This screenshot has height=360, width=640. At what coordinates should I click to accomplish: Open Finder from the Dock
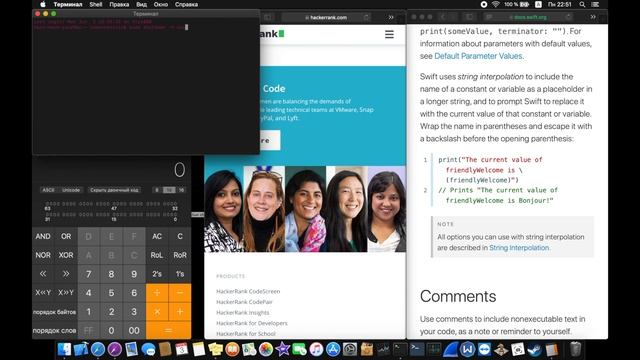[x=64, y=349]
